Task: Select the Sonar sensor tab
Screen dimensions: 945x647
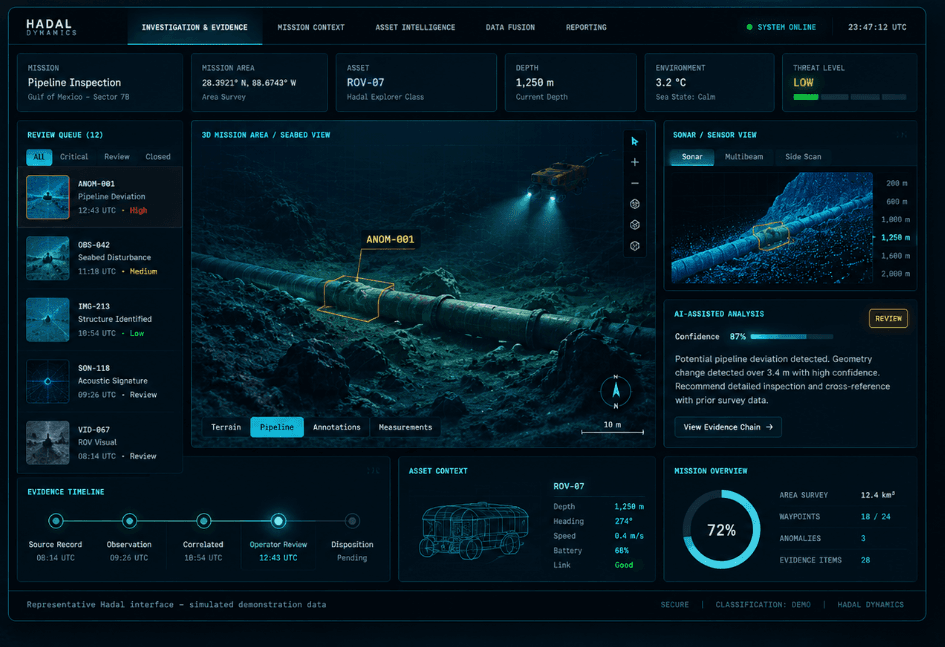Action: pos(692,157)
